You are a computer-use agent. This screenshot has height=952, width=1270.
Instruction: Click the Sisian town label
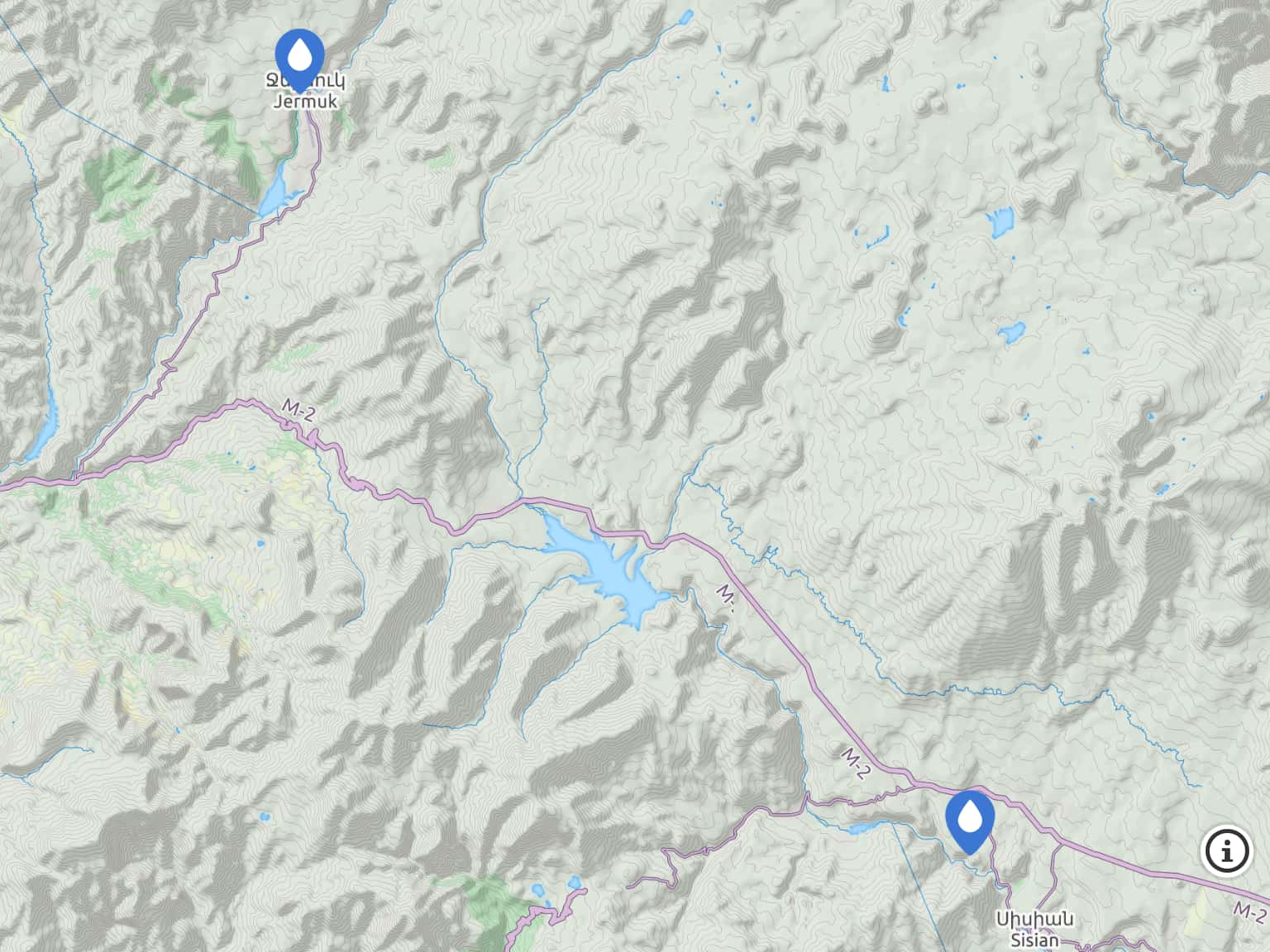pos(1034,940)
